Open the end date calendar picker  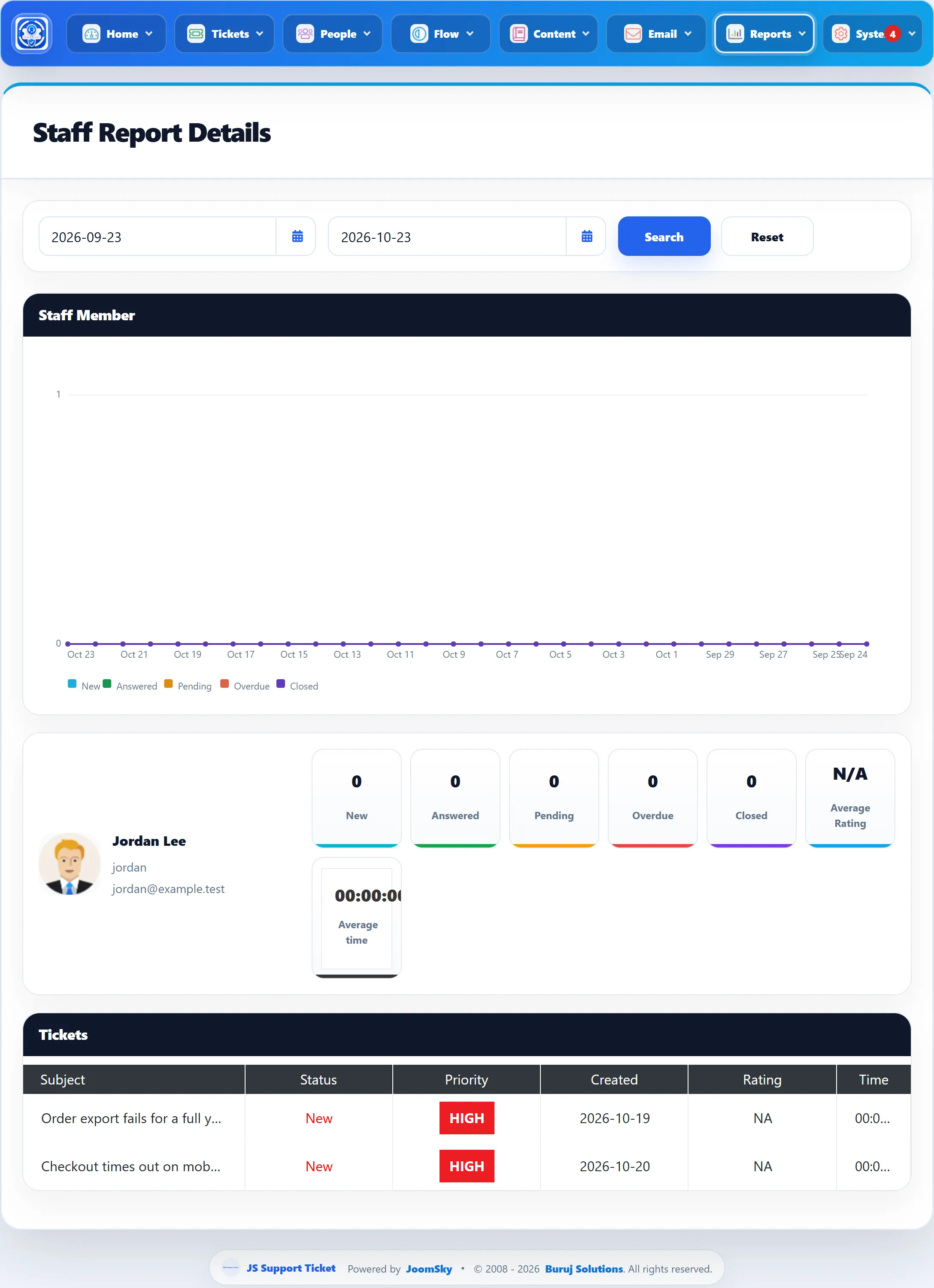coord(586,236)
